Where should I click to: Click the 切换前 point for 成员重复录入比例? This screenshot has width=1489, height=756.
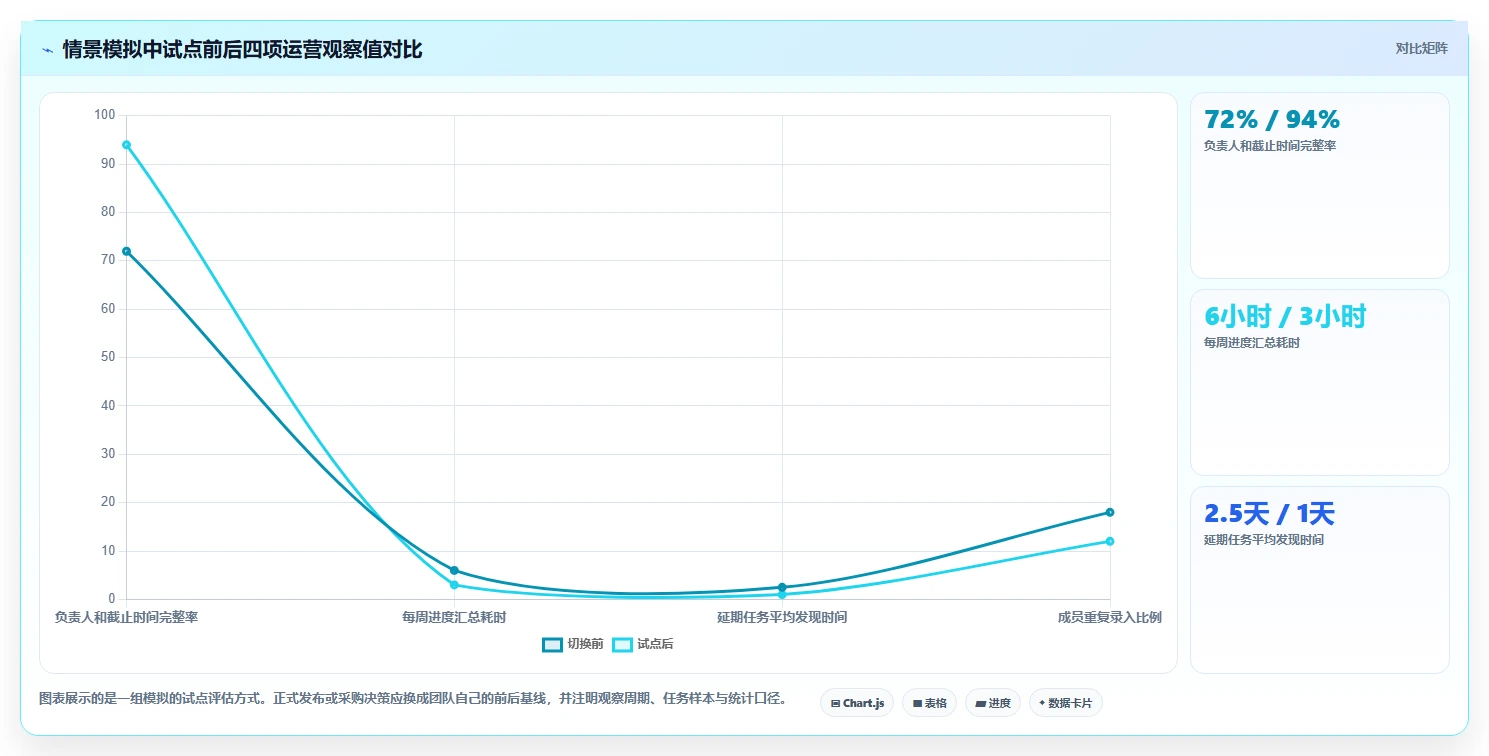pyautogui.click(x=1110, y=512)
